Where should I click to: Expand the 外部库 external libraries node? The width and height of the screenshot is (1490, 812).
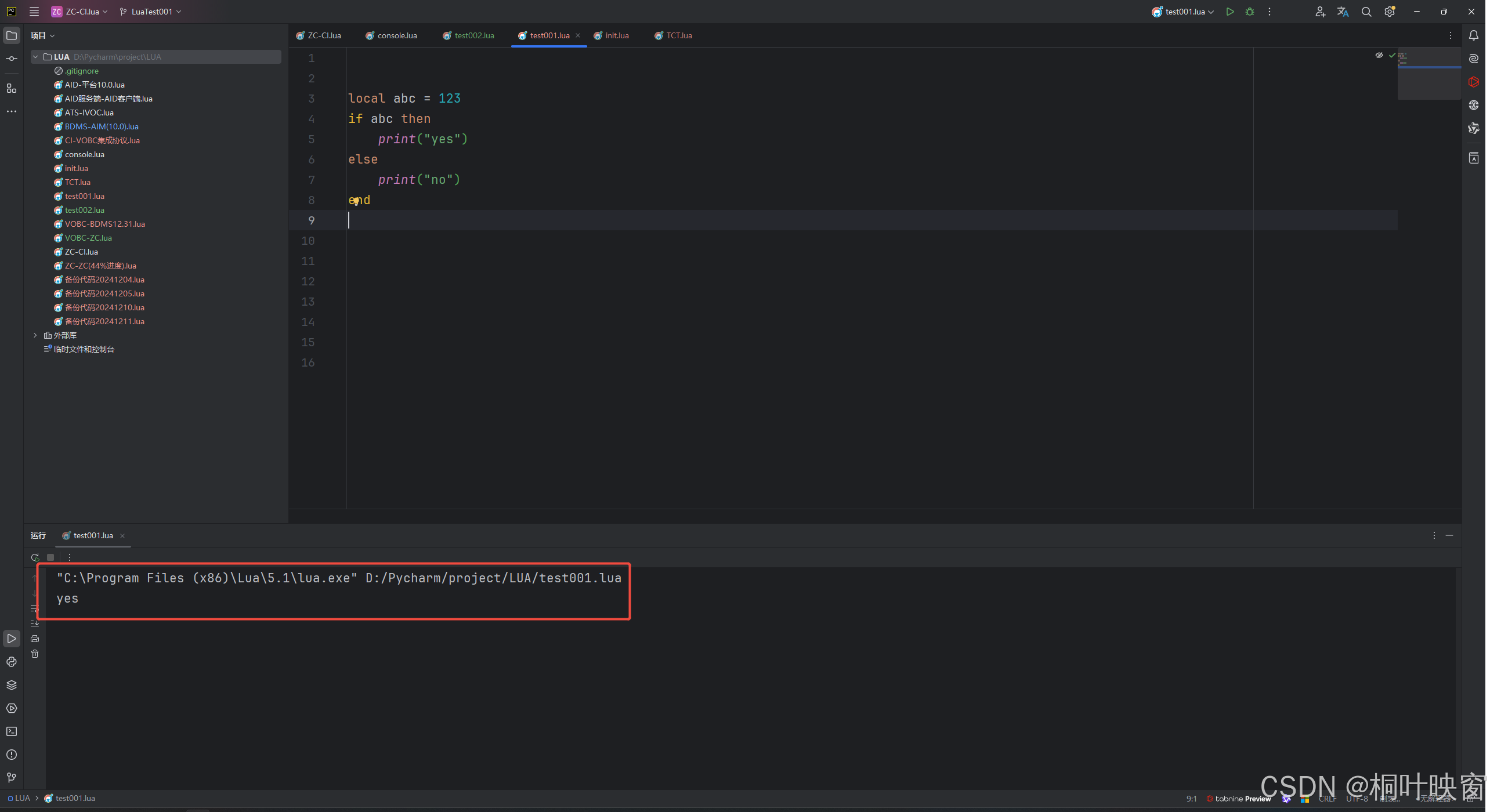35,335
